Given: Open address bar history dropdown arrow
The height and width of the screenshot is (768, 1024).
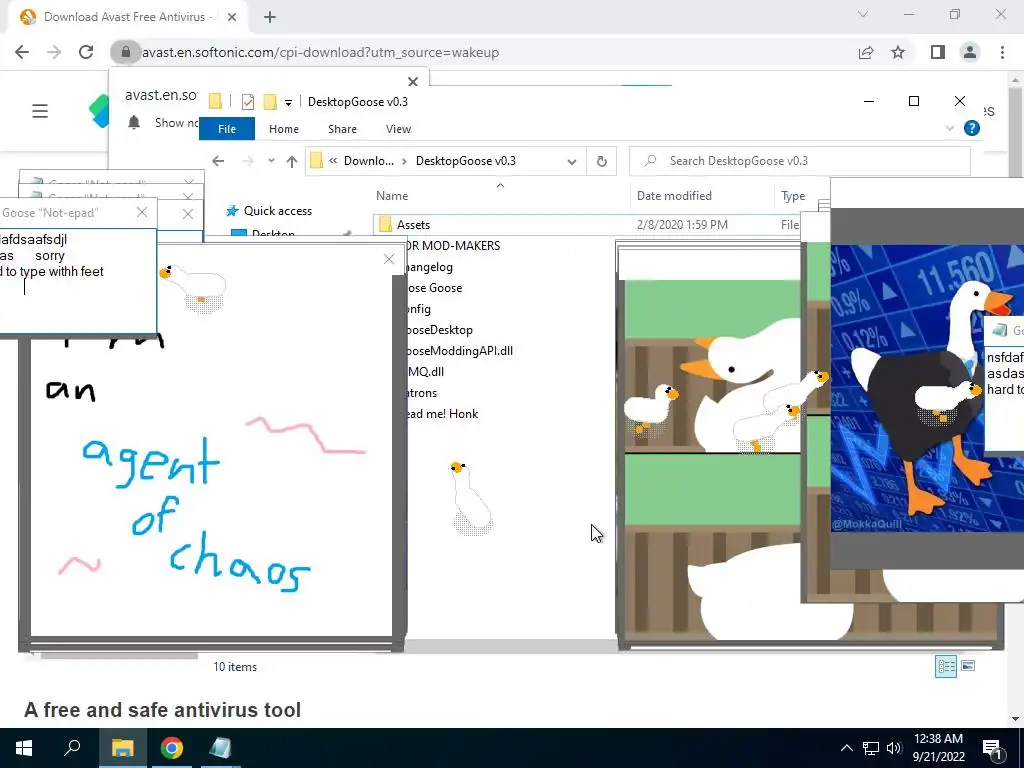Looking at the screenshot, I should pyautogui.click(x=571, y=161).
